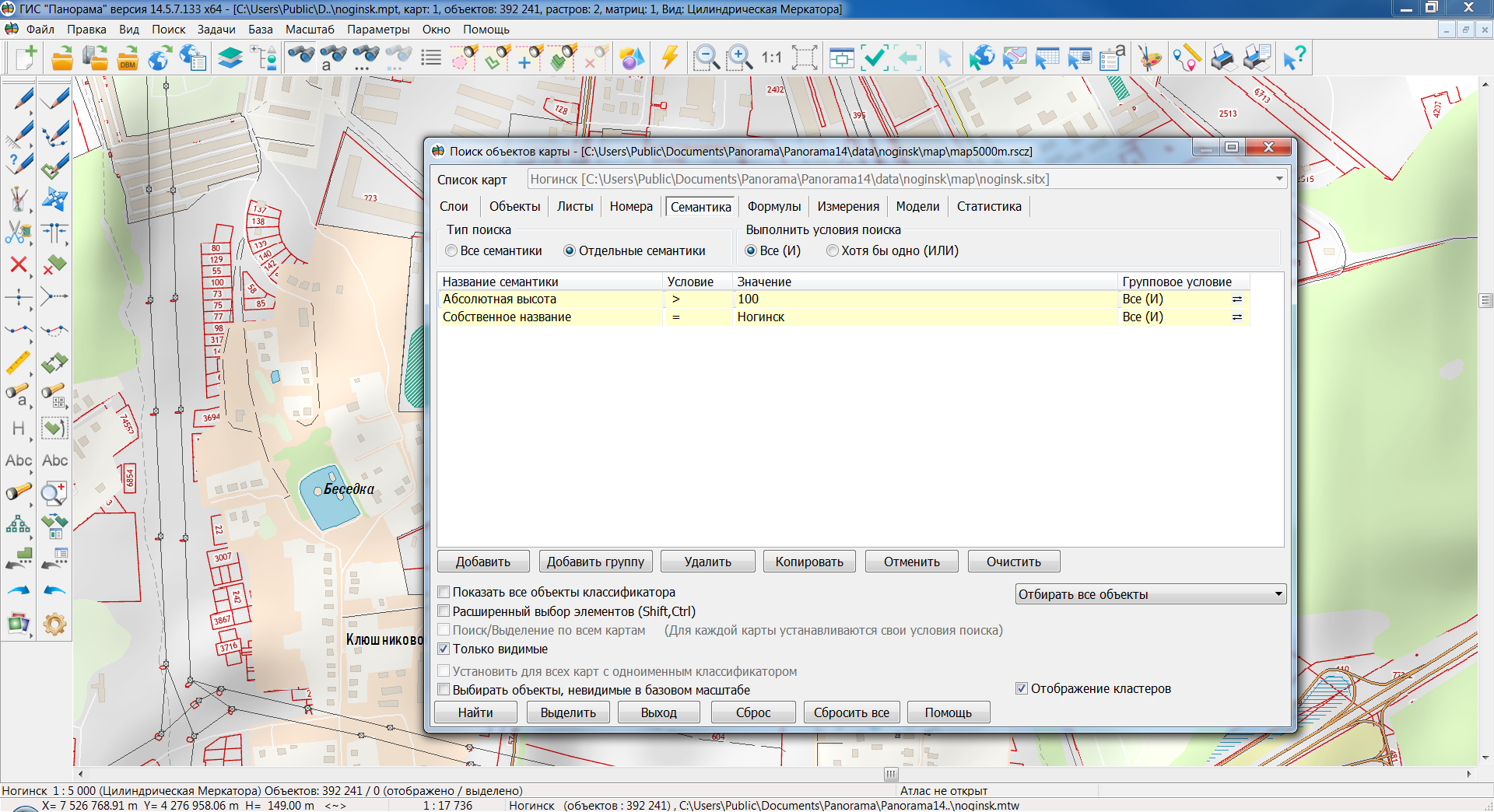Uncheck the 'Только видимые' checkbox

pyautogui.click(x=444, y=649)
